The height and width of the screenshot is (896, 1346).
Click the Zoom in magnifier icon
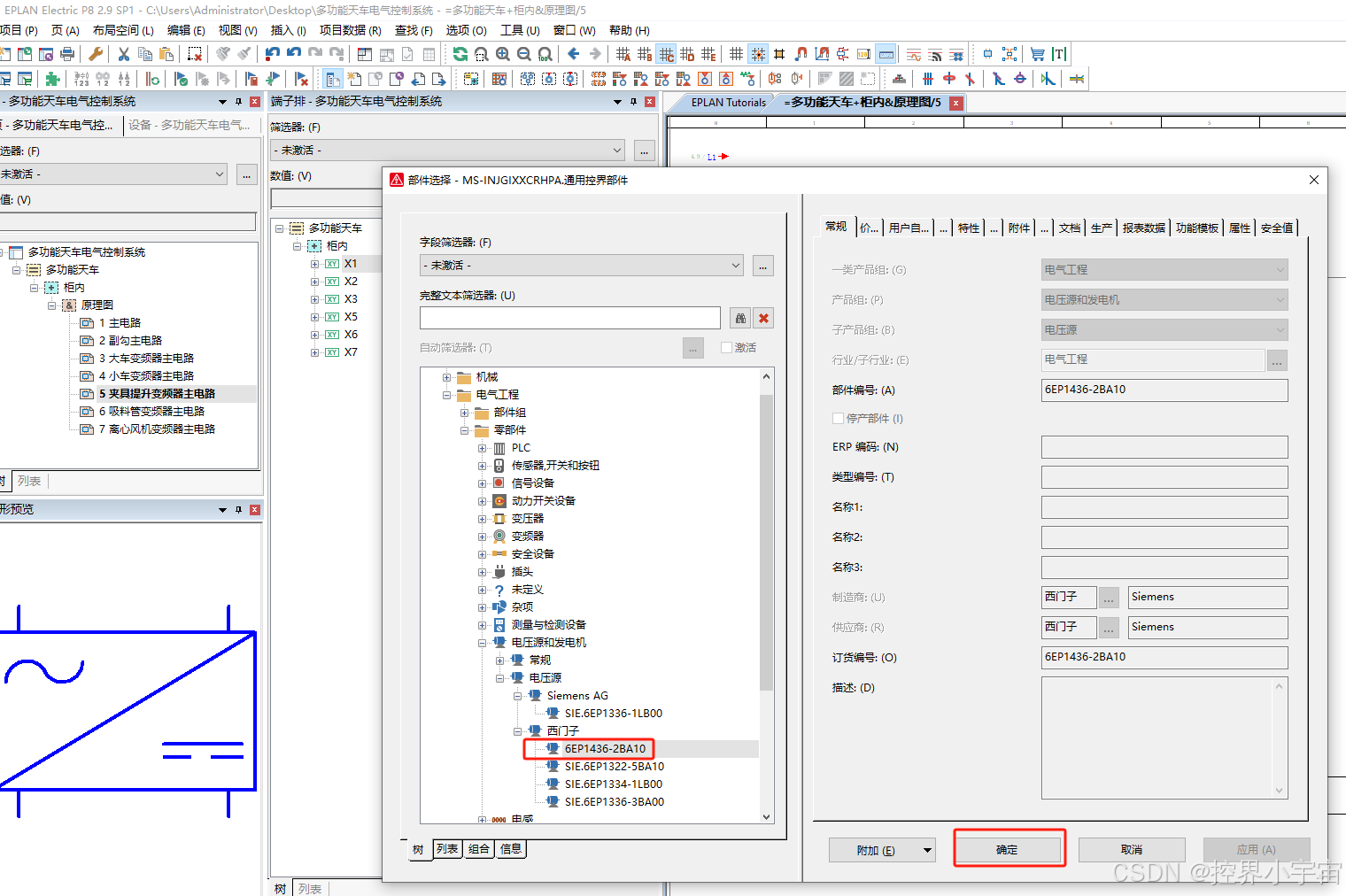(x=503, y=54)
